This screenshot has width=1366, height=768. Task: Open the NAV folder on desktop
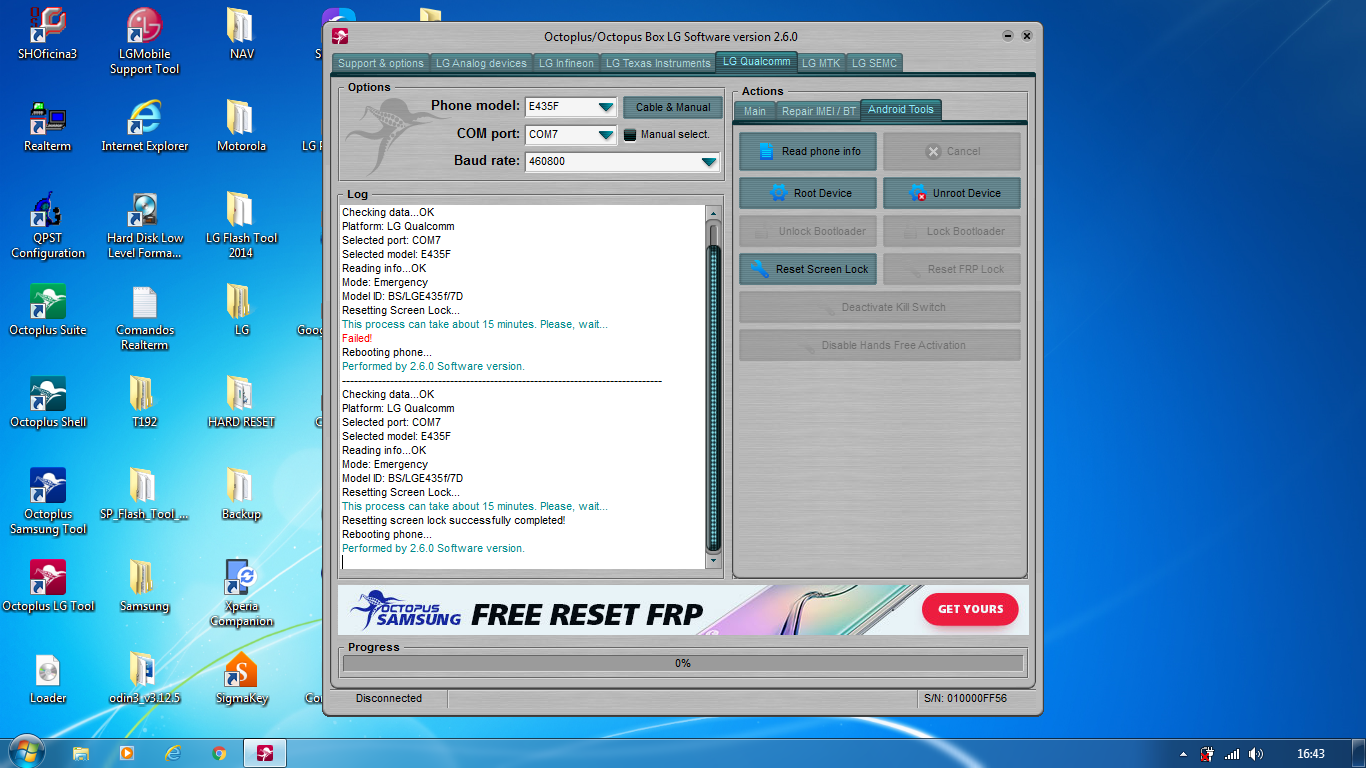click(241, 33)
